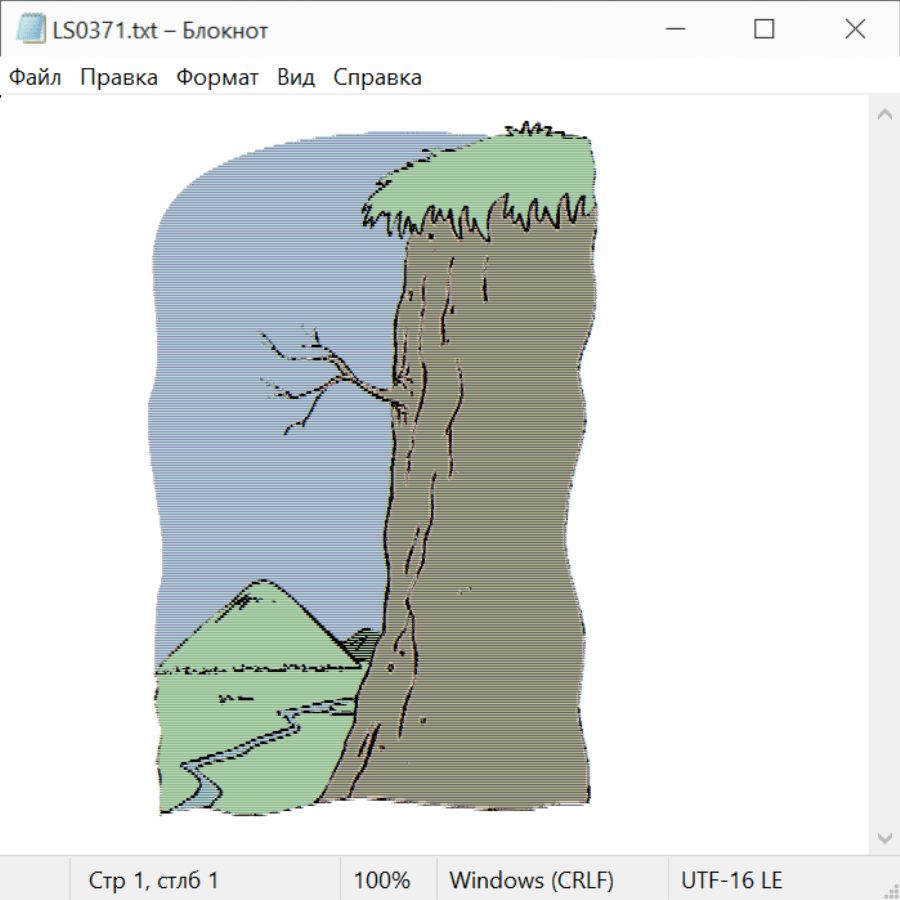This screenshot has width=900, height=900.
Task: Minimize the Блокнот window
Action: point(673,30)
